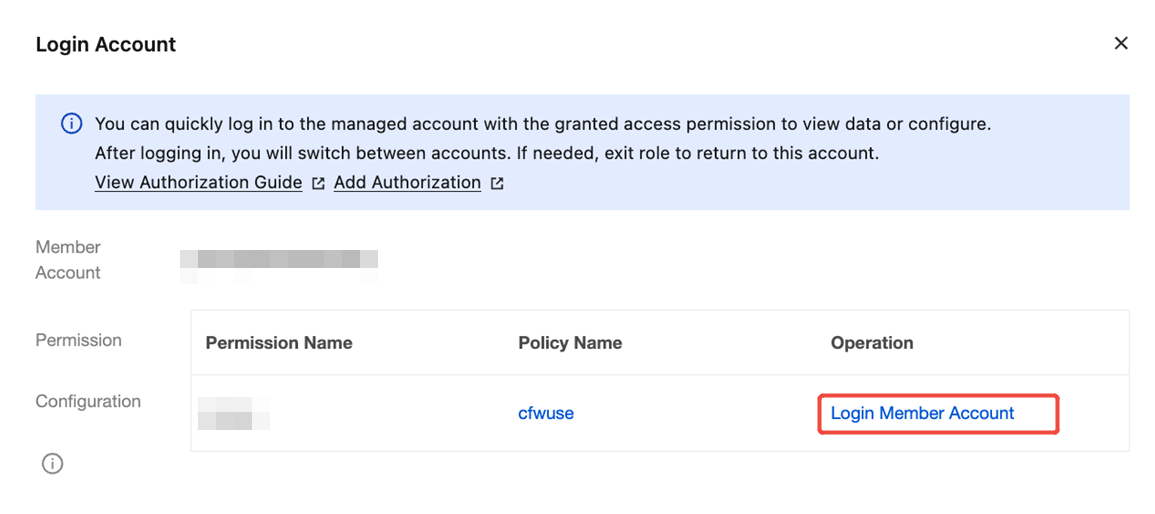Viewport: 1155px width, 514px height.
Task: Open the View Authorization Guide link
Action: 198,183
